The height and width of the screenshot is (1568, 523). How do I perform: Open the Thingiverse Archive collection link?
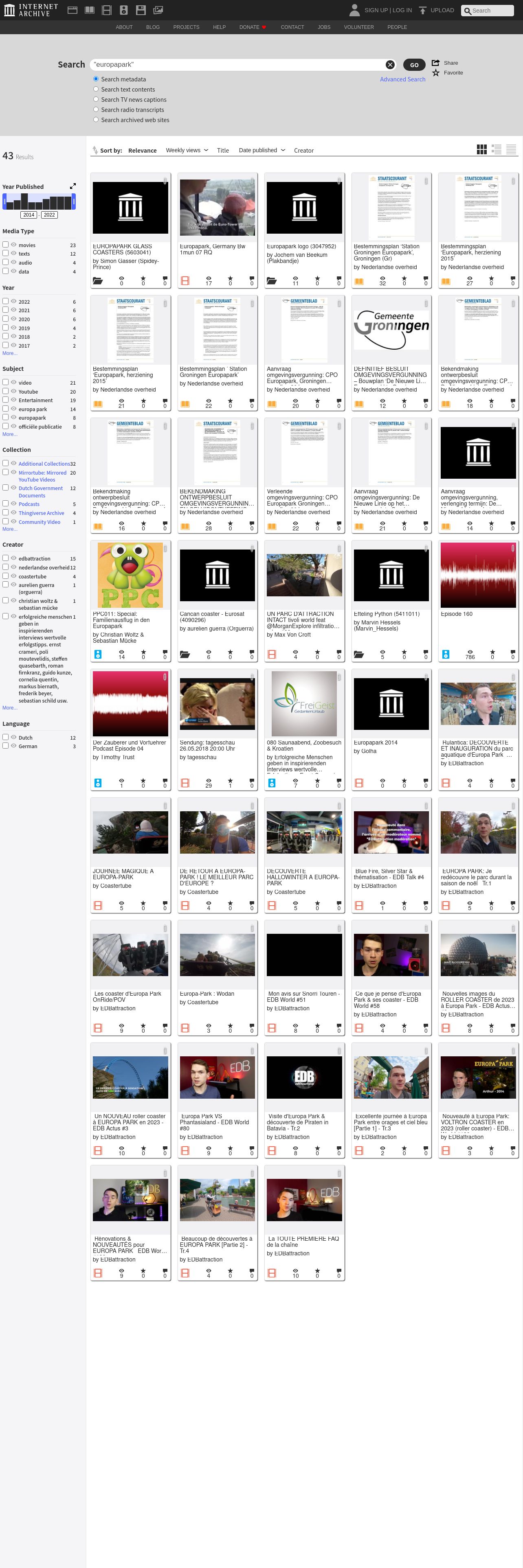(x=42, y=513)
